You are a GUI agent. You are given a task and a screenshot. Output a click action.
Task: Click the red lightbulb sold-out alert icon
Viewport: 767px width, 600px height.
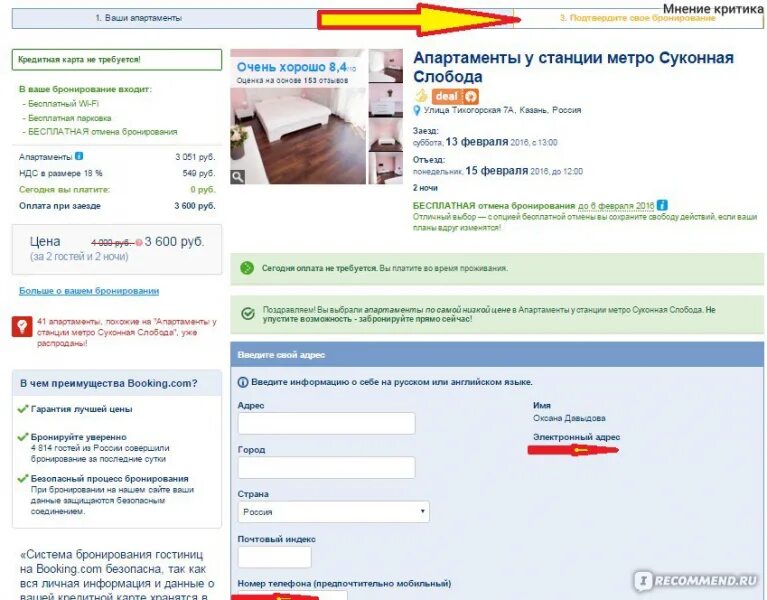click(22, 327)
